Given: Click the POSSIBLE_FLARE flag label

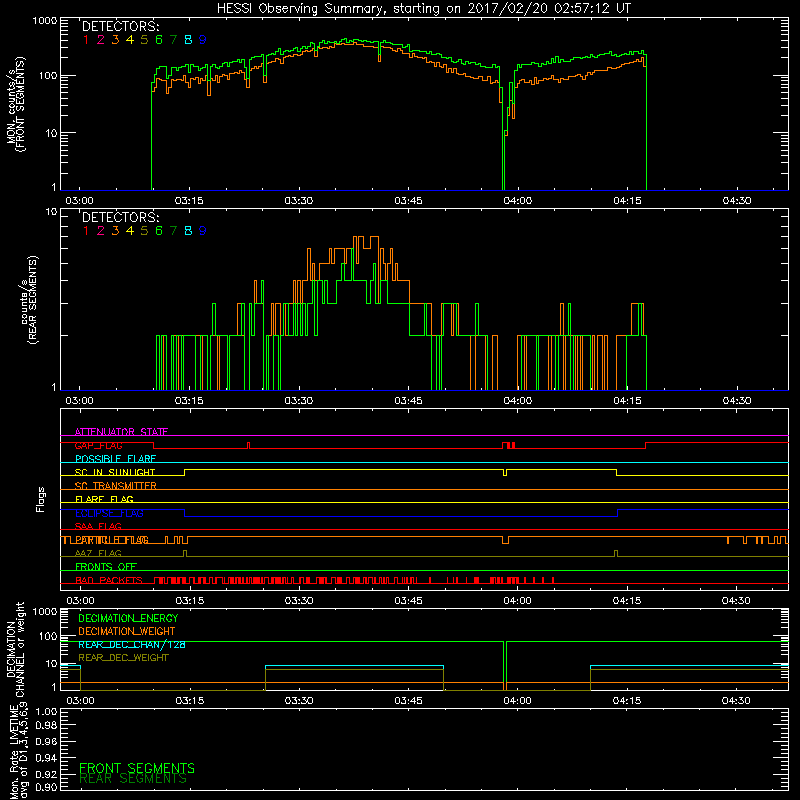Looking at the screenshot, I should click(x=115, y=459).
